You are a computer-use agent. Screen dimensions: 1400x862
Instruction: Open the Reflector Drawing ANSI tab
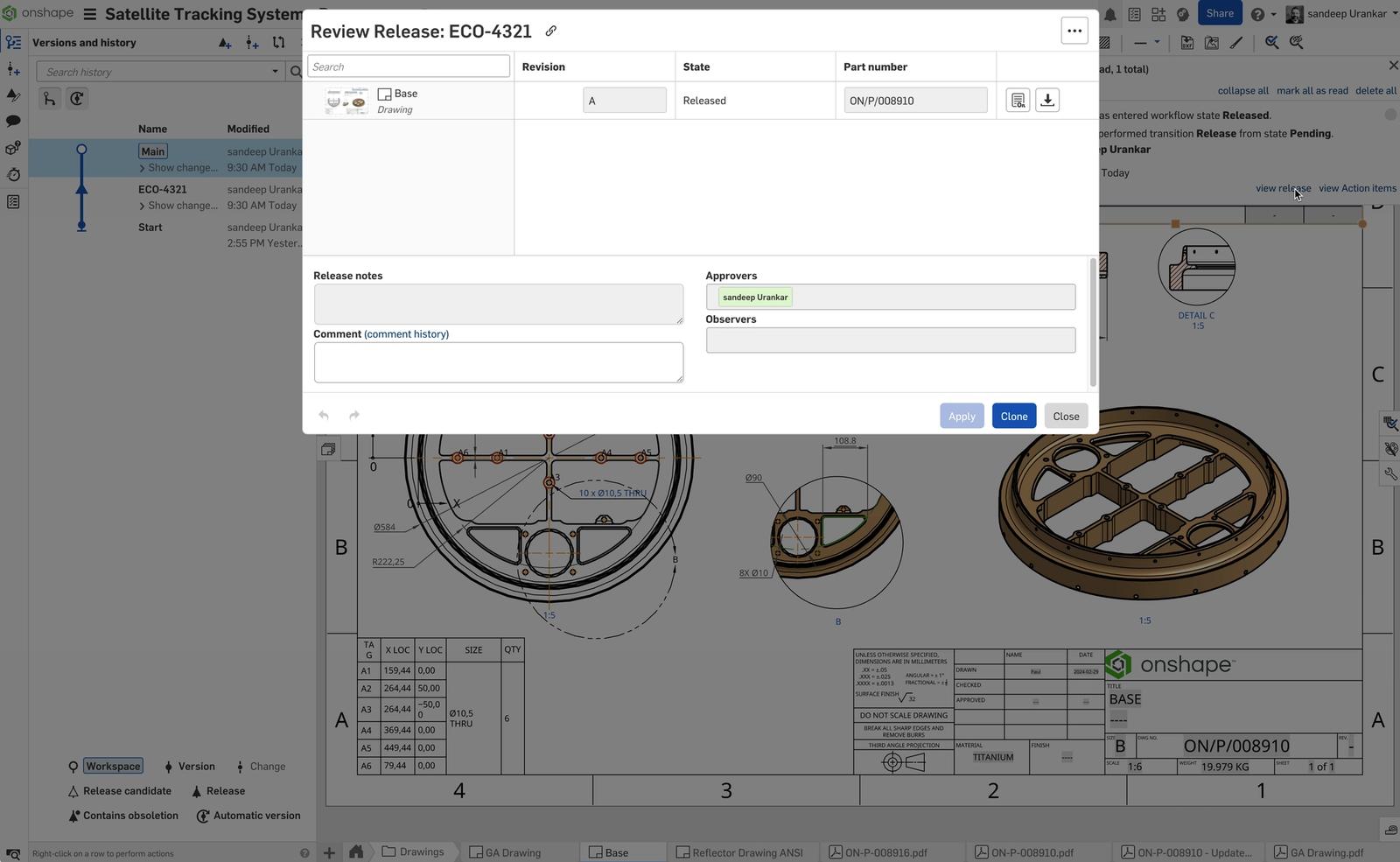pyautogui.click(x=746, y=851)
